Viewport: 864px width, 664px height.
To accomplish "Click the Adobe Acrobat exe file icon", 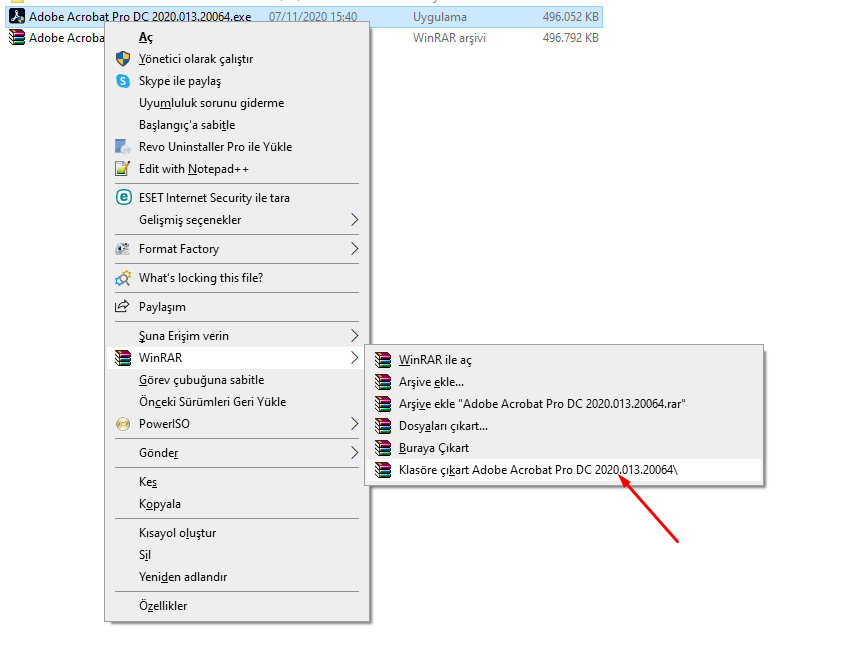I will pos(17,17).
